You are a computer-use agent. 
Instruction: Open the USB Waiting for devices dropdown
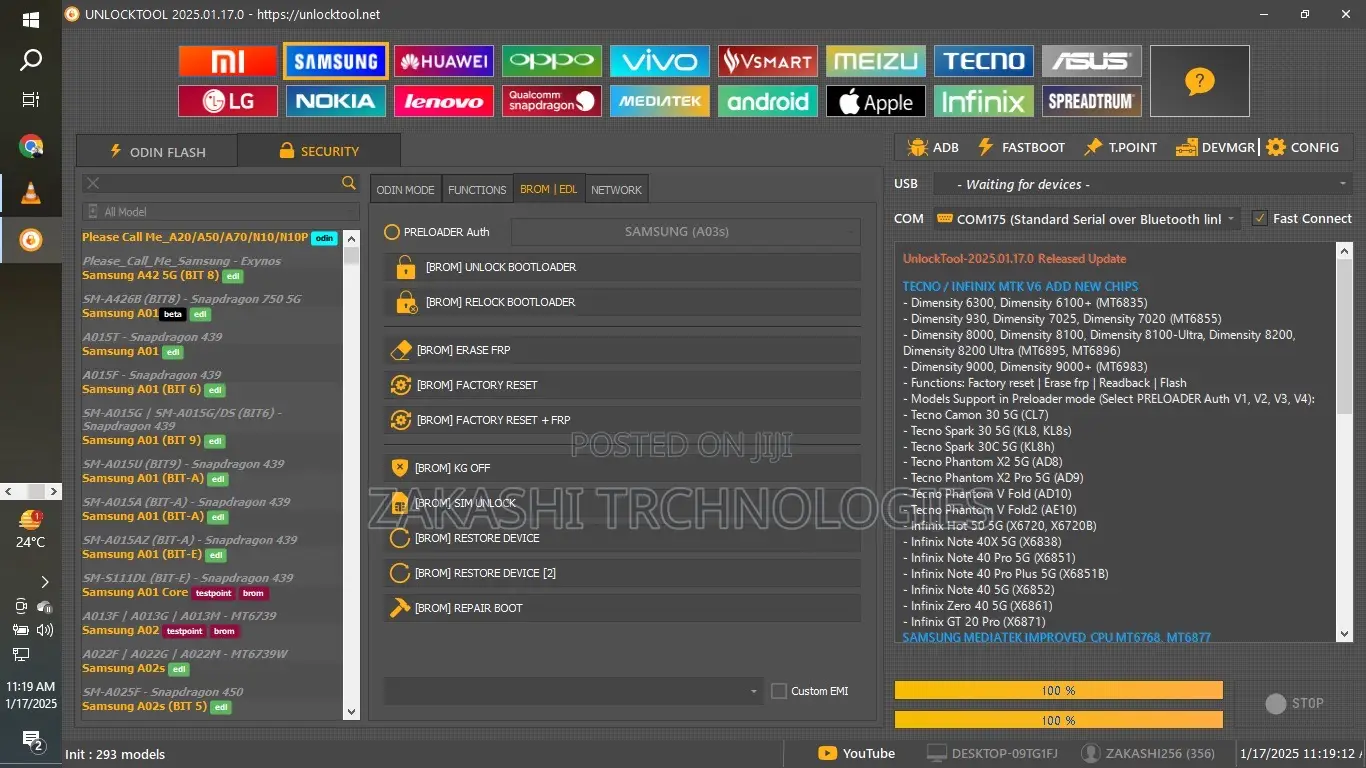(1142, 184)
